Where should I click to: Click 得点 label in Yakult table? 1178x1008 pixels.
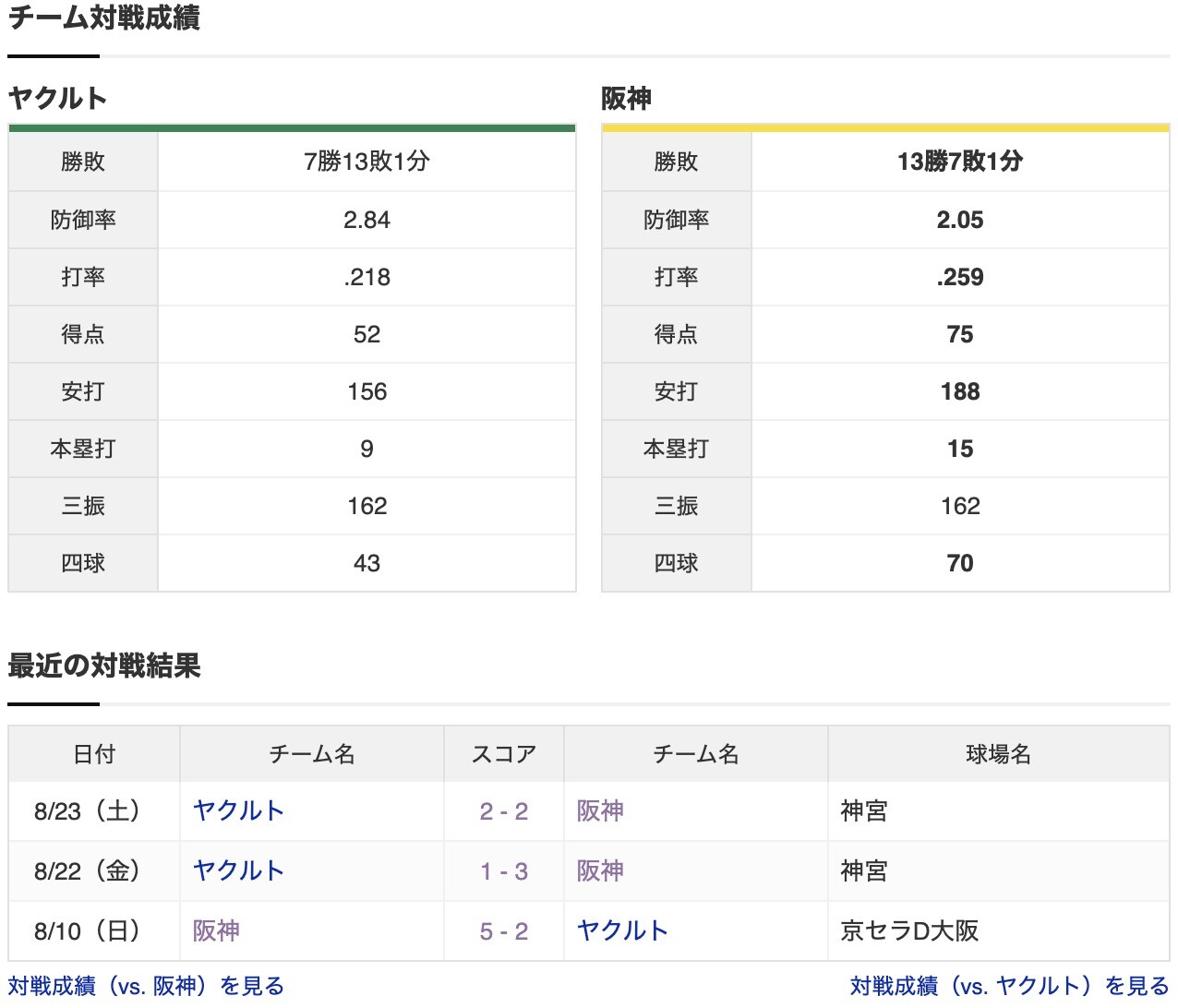[83, 334]
